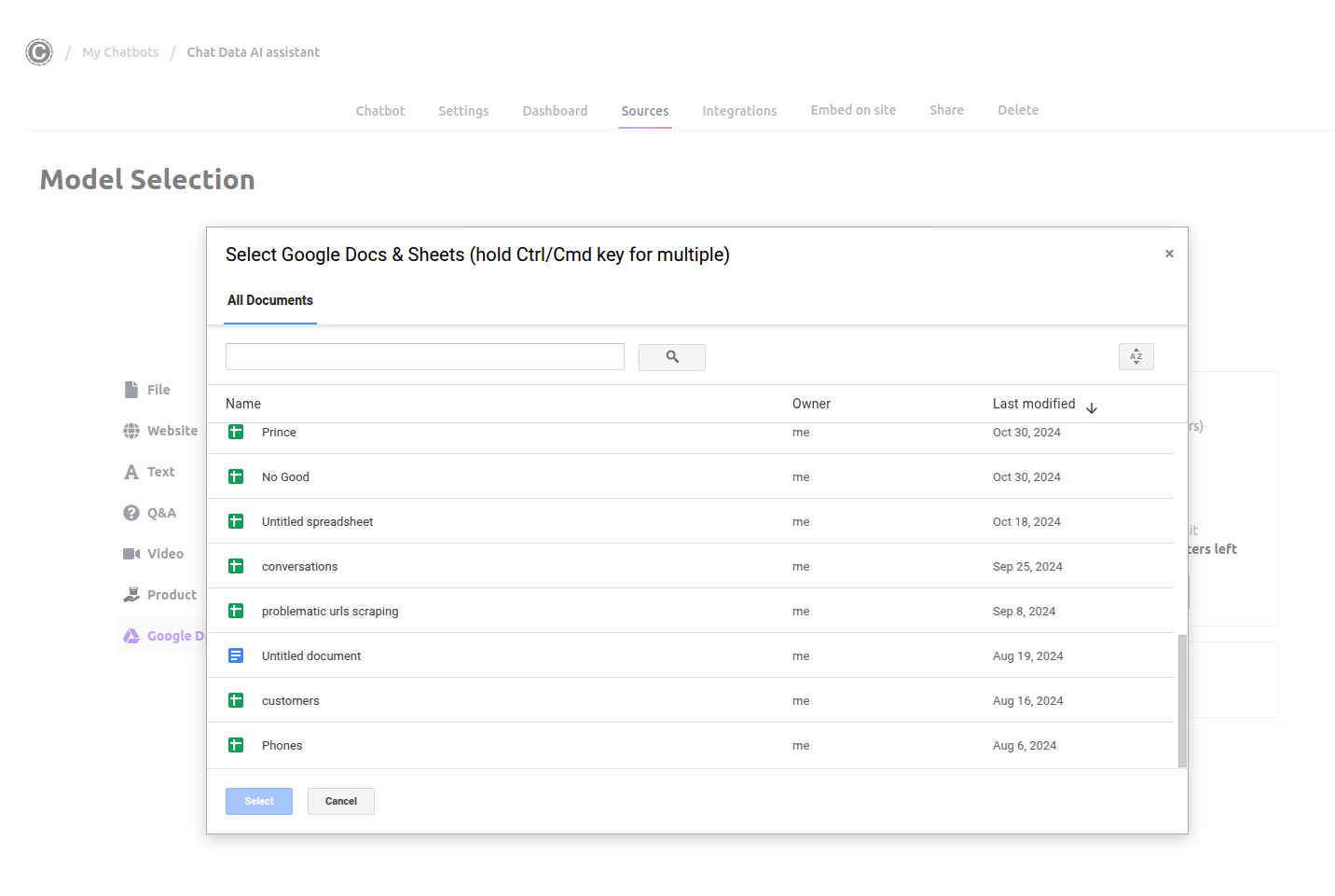
Task: Open Chat Data AI assistant breadcrumb
Action: click(x=254, y=52)
